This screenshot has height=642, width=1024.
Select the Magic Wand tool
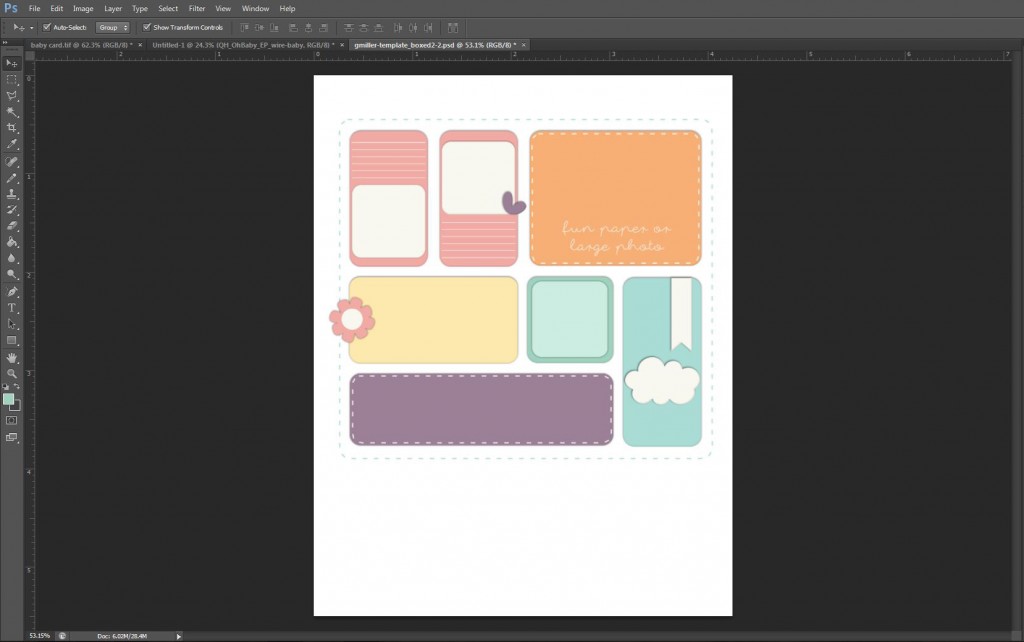(x=12, y=112)
